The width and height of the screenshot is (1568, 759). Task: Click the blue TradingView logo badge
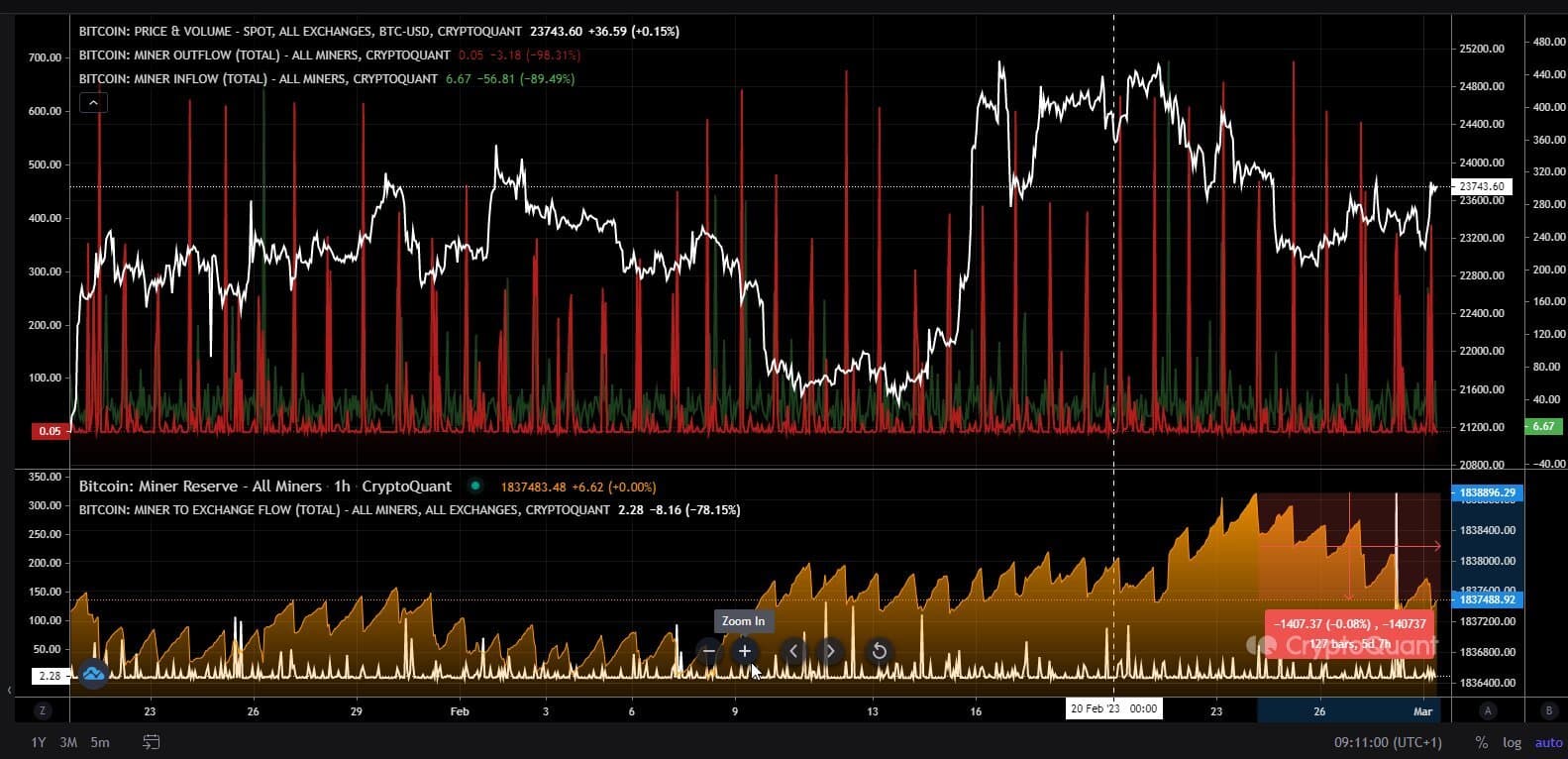93,674
